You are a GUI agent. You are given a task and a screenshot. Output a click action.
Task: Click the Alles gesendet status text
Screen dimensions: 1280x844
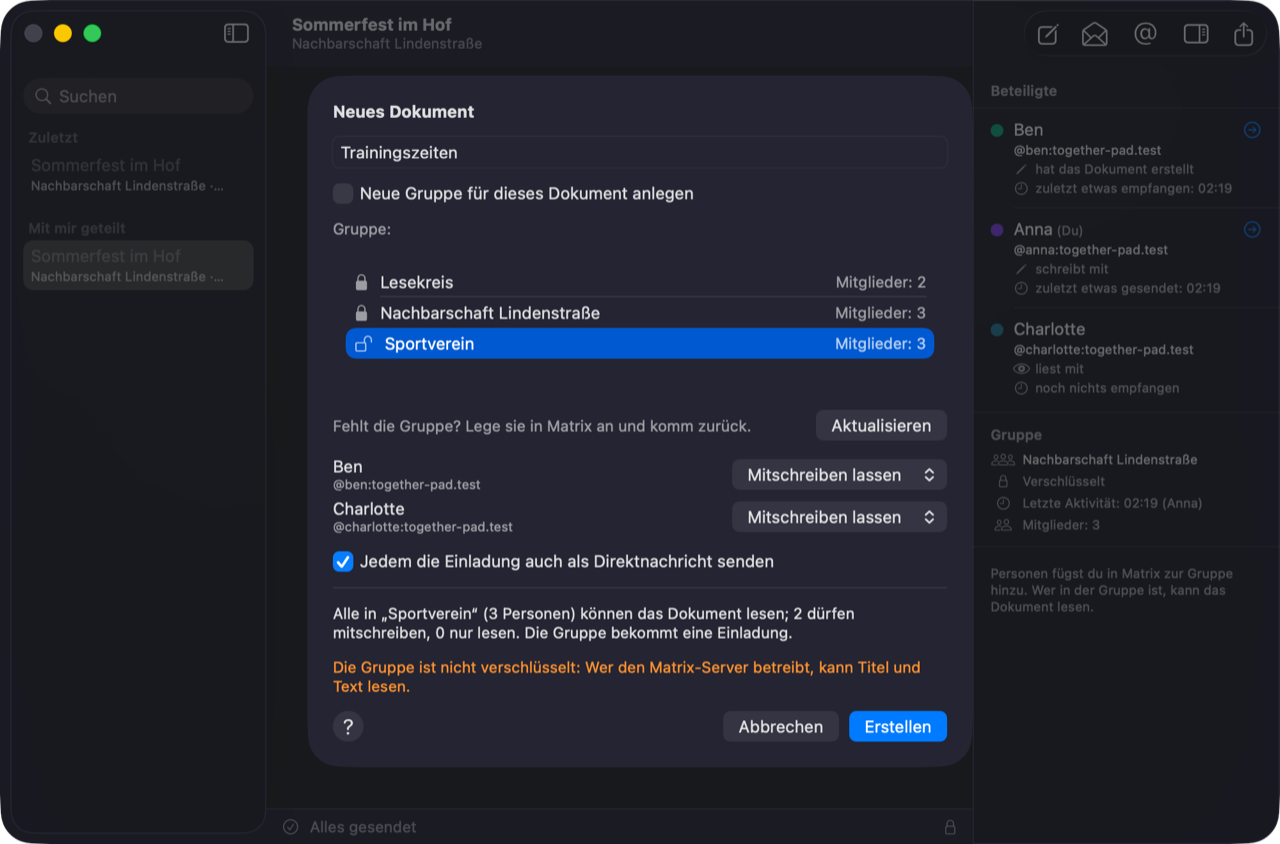(363, 827)
